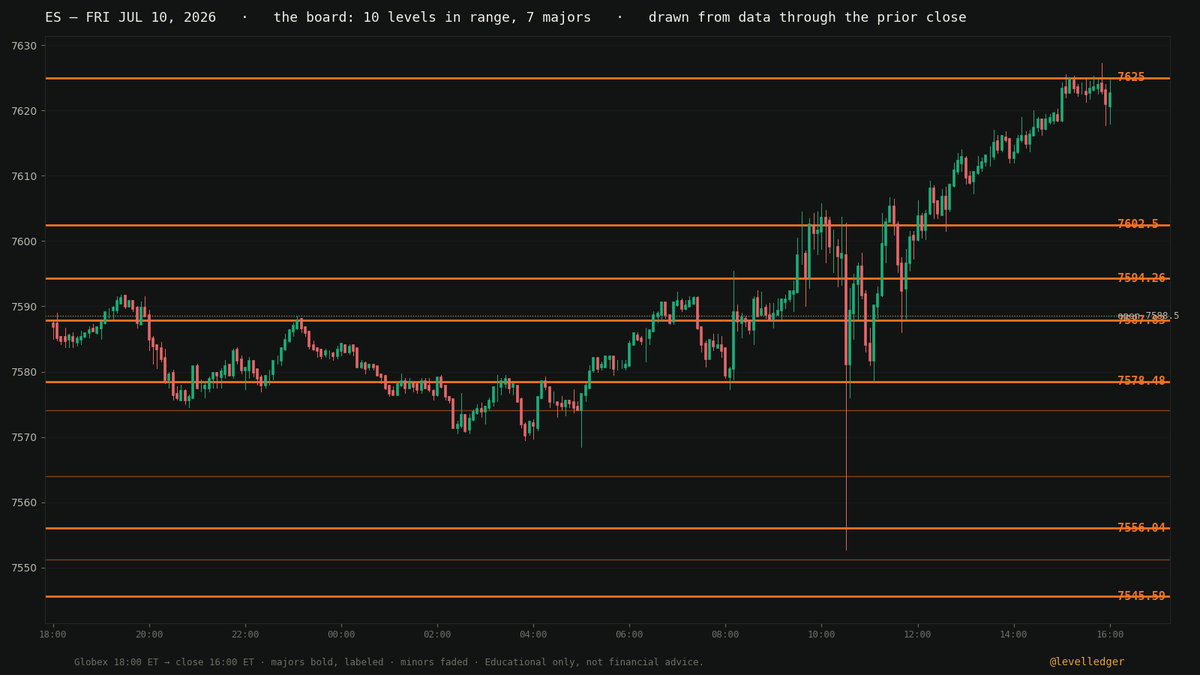Click the 7590 price axis tick
The width and height of the screenshot is (1200, 675).
pos(23,307)
